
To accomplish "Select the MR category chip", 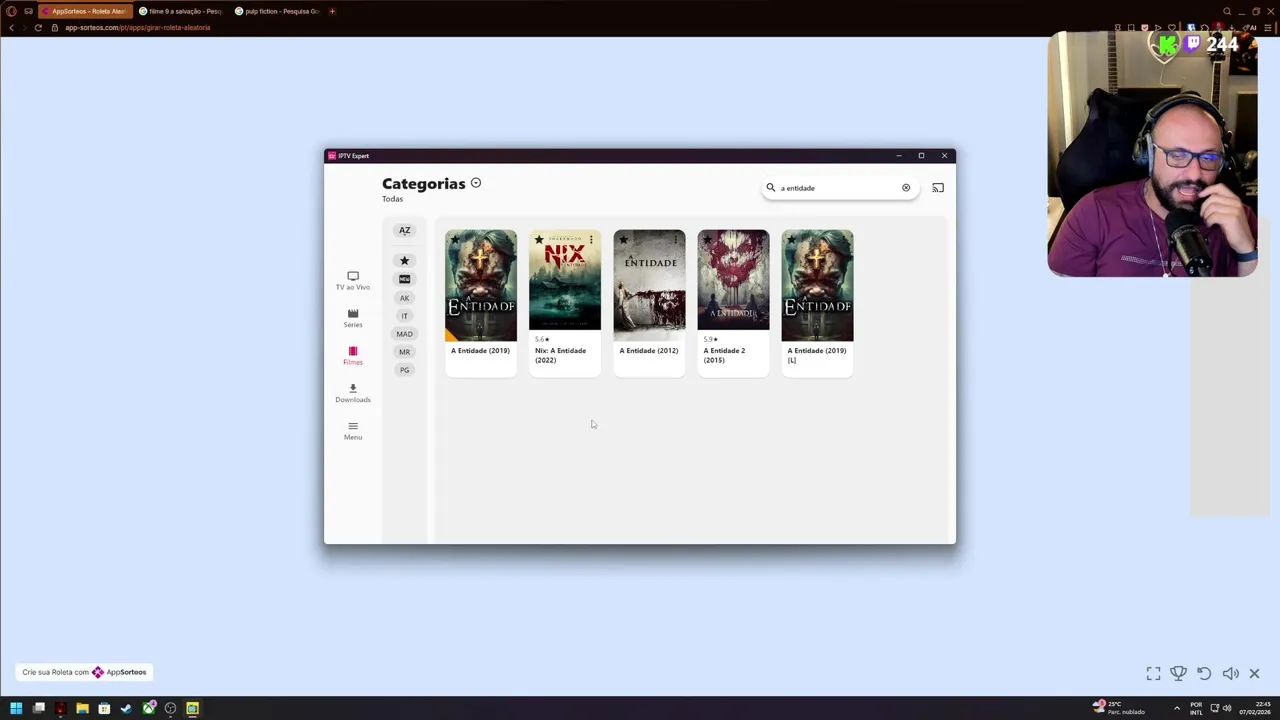I will [405, 352].
